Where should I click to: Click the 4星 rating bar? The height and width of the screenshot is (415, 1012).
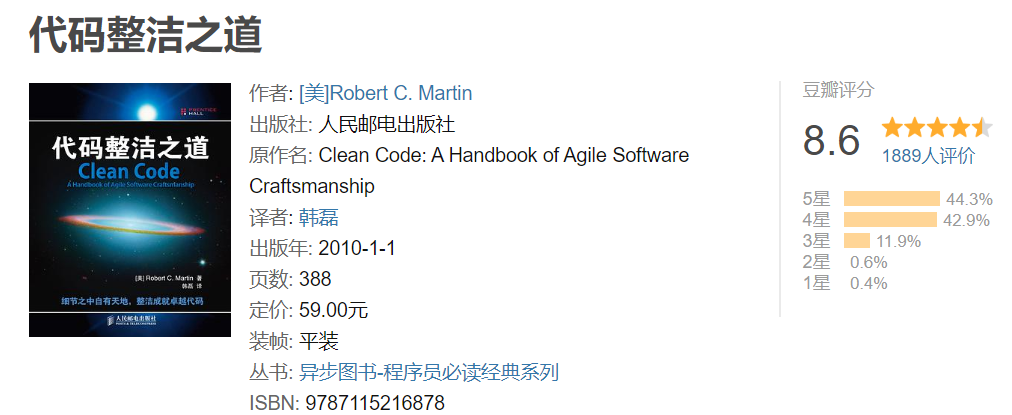(x=890, y=219)
